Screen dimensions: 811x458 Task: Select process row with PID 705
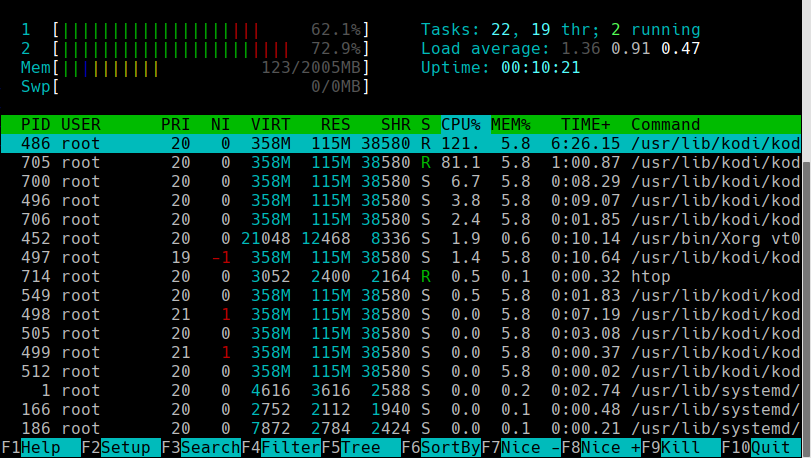tap(401, 162)
